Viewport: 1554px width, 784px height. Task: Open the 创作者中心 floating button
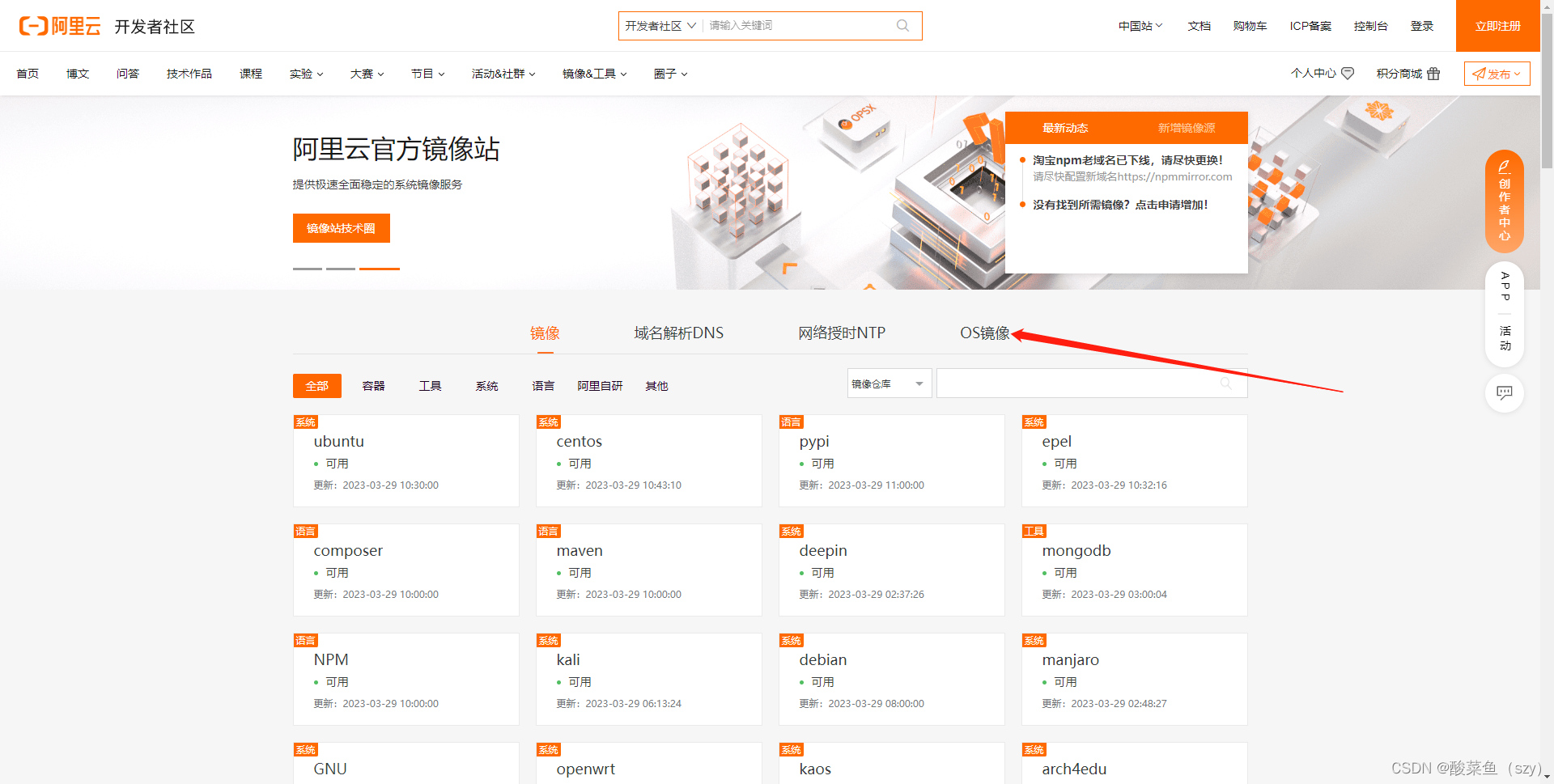click(1505, 201)
